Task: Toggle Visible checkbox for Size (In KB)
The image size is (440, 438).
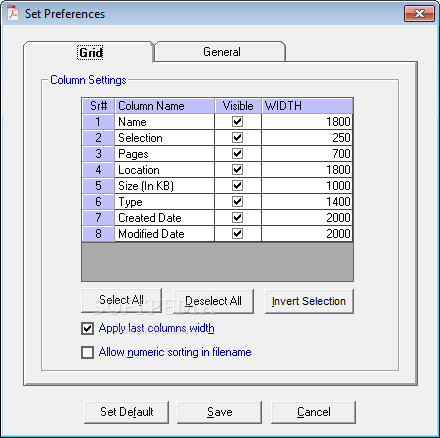Action: click(x=237, y=186)
